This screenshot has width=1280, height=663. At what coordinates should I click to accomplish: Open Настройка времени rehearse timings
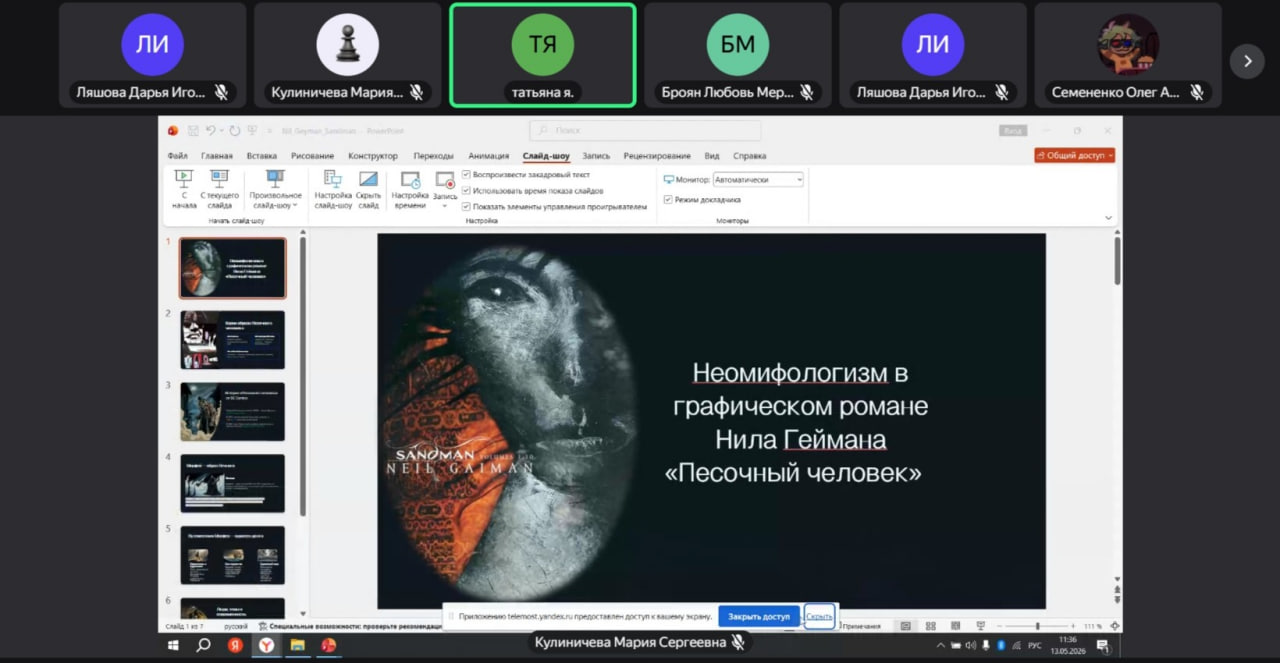tap(410, 190)
